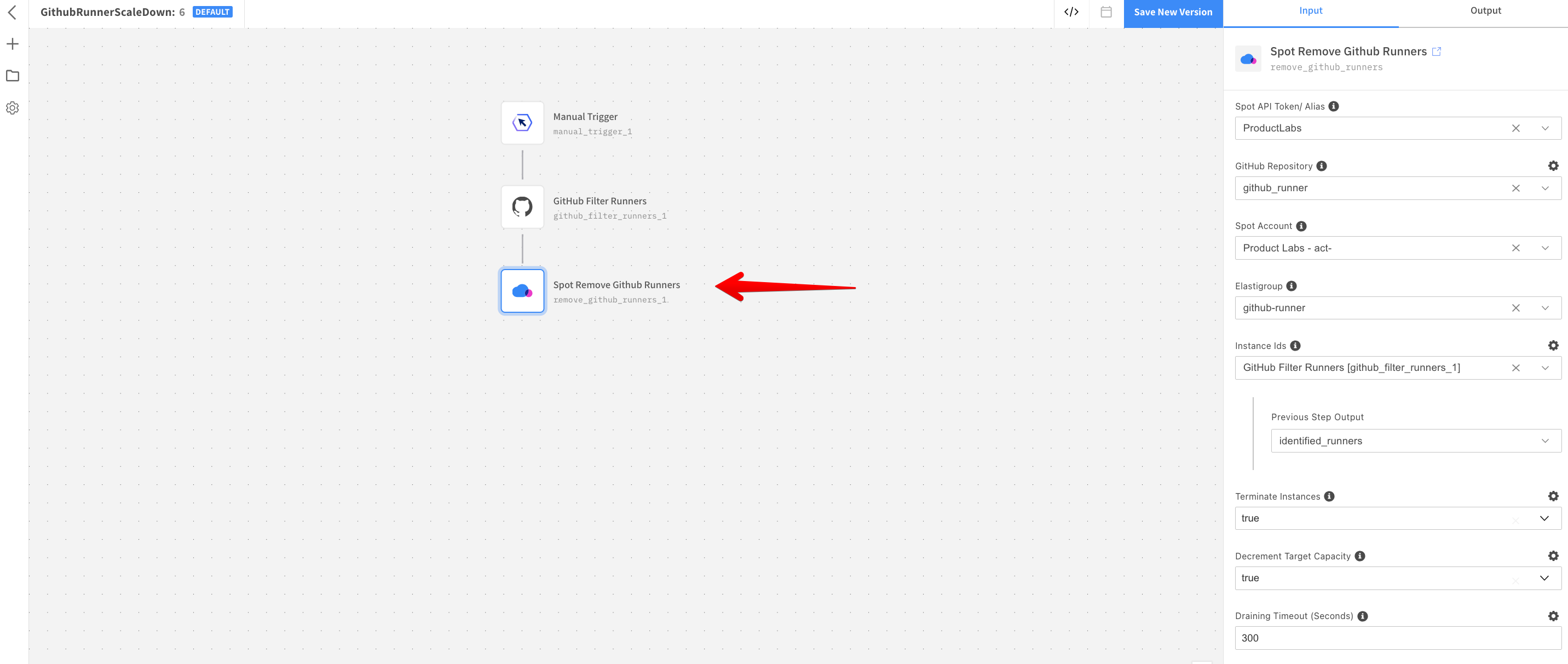
Task: Switch to the Output tab
Action: pyautogui.click(x=1485, y=11)
